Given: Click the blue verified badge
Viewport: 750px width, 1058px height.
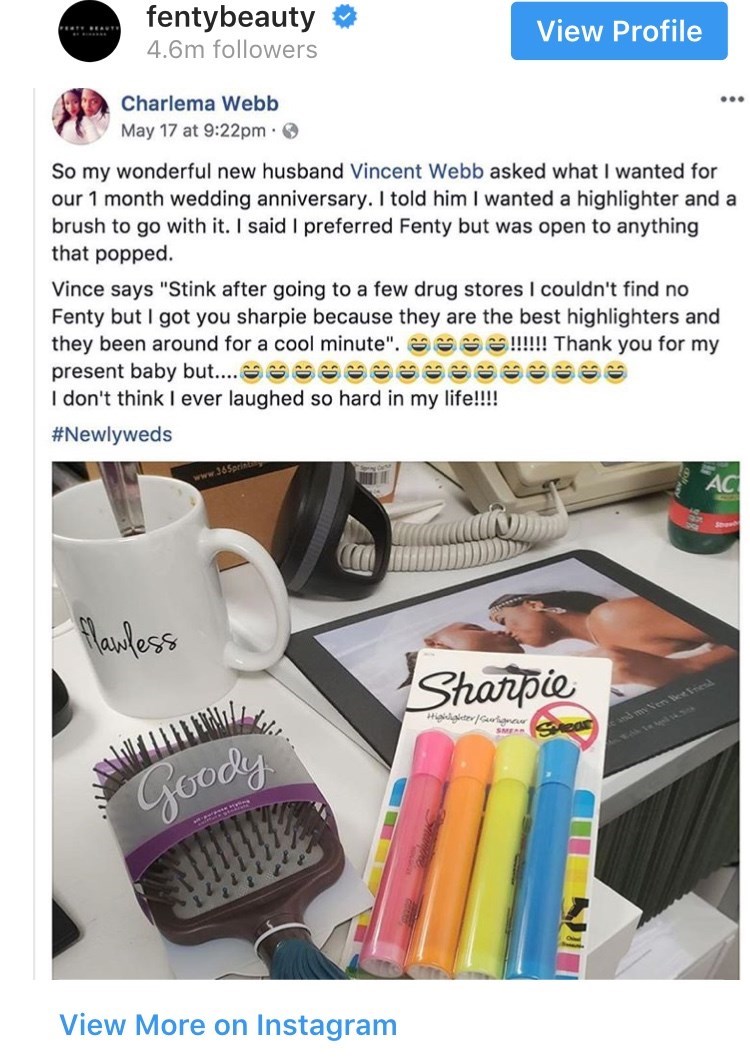Looking at the screenshot, I should pos(345,18).
